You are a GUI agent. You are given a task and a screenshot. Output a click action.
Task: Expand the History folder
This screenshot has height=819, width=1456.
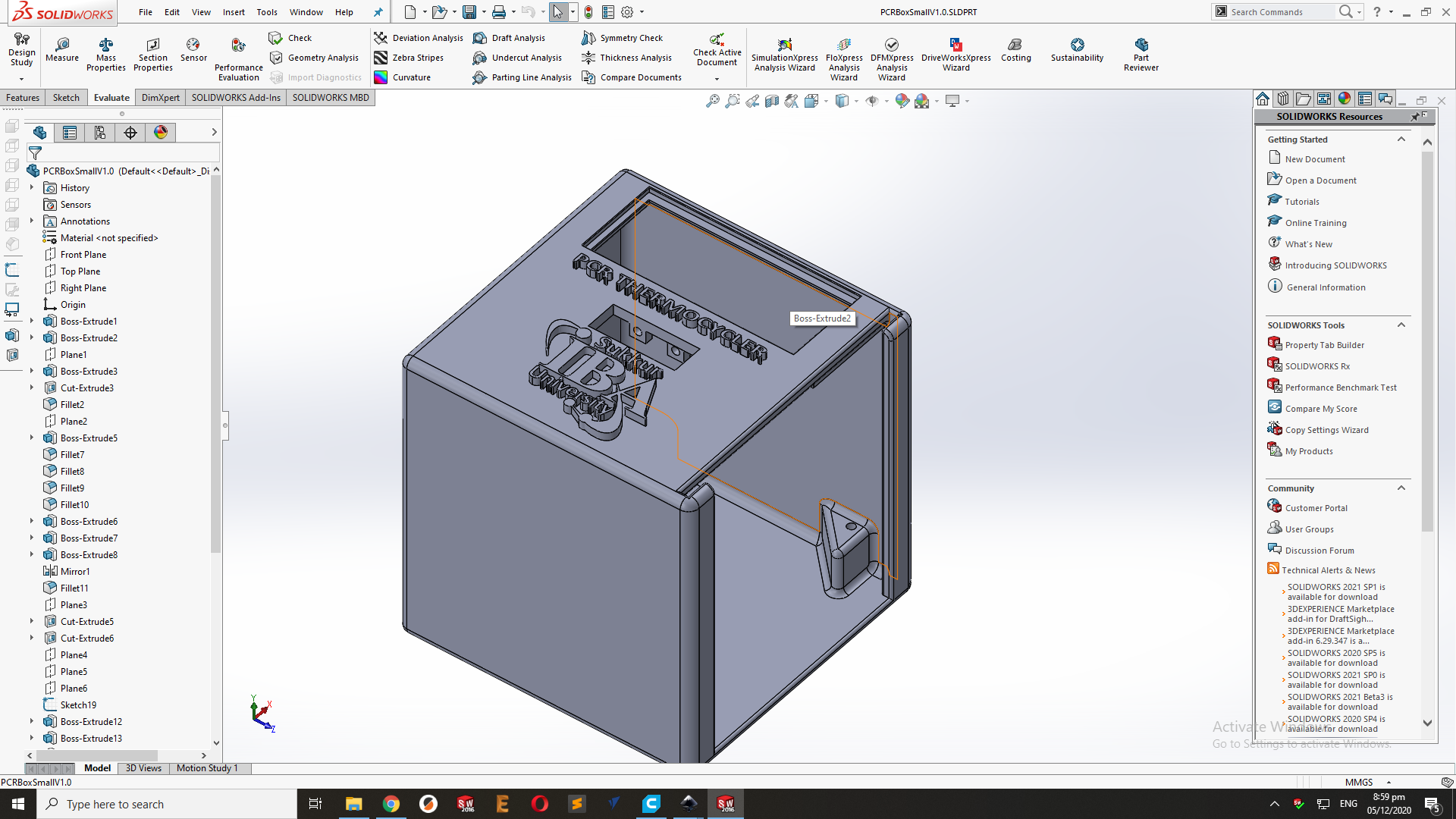(x=32, y=187)
